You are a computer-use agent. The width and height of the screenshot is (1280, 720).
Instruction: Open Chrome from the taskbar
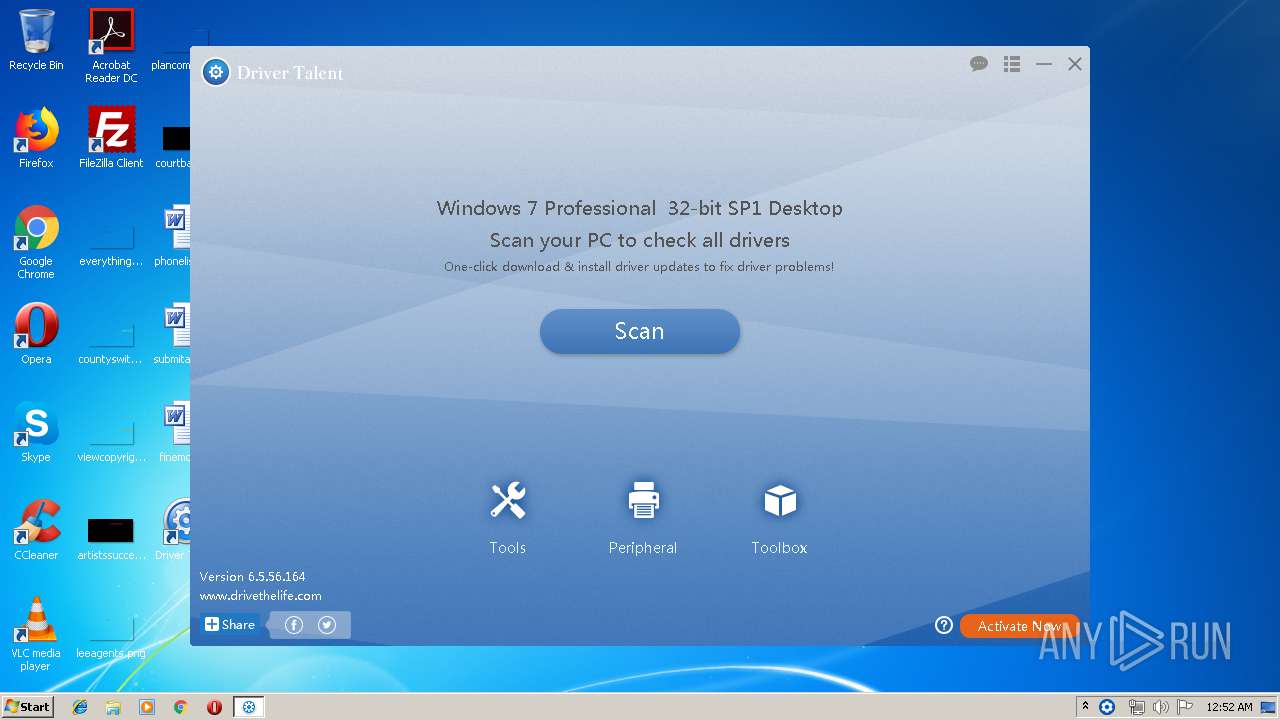(181, 707)
